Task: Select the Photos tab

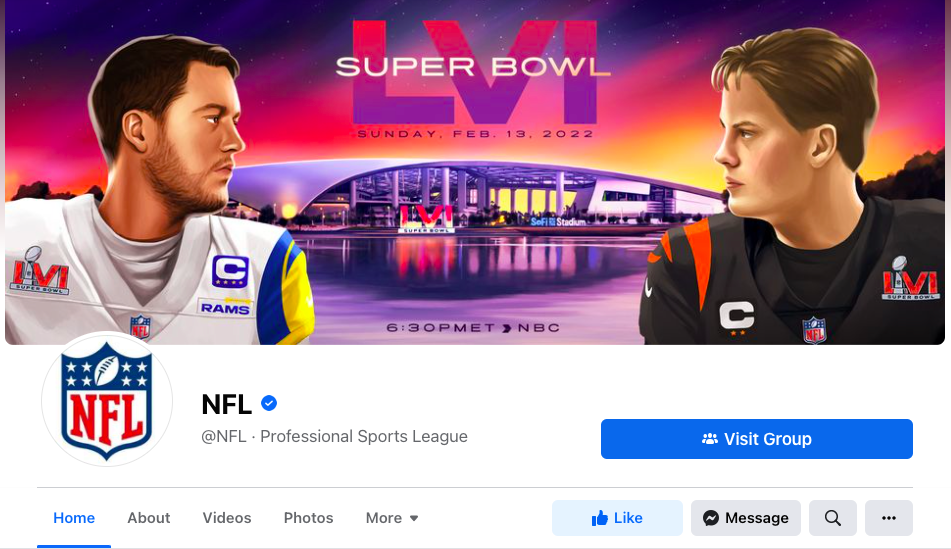Action: coord(308,518)
